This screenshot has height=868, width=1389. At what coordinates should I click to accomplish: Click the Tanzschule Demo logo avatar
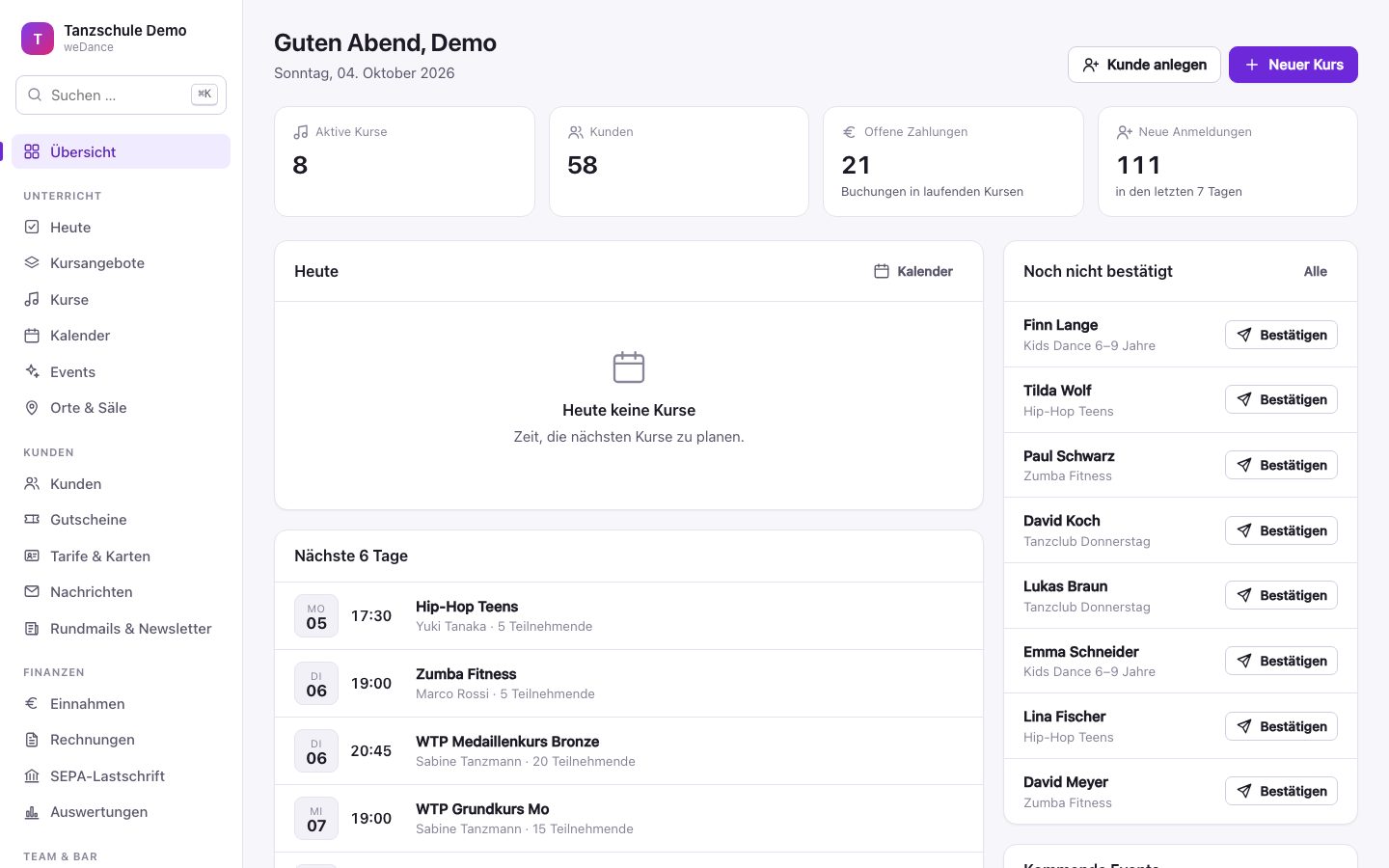click(x=38, y=39)
